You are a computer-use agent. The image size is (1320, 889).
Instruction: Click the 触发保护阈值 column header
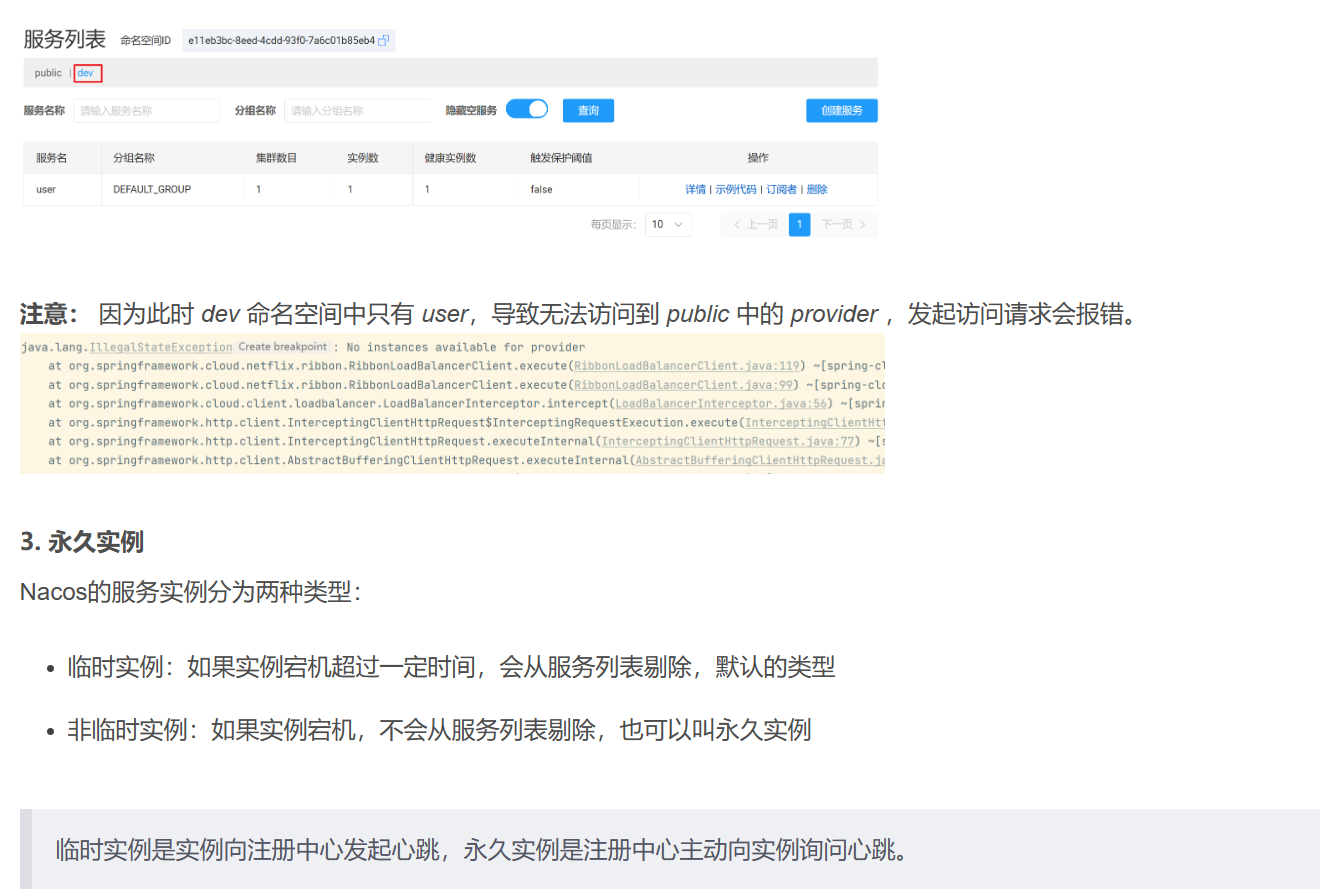[561, 158]
